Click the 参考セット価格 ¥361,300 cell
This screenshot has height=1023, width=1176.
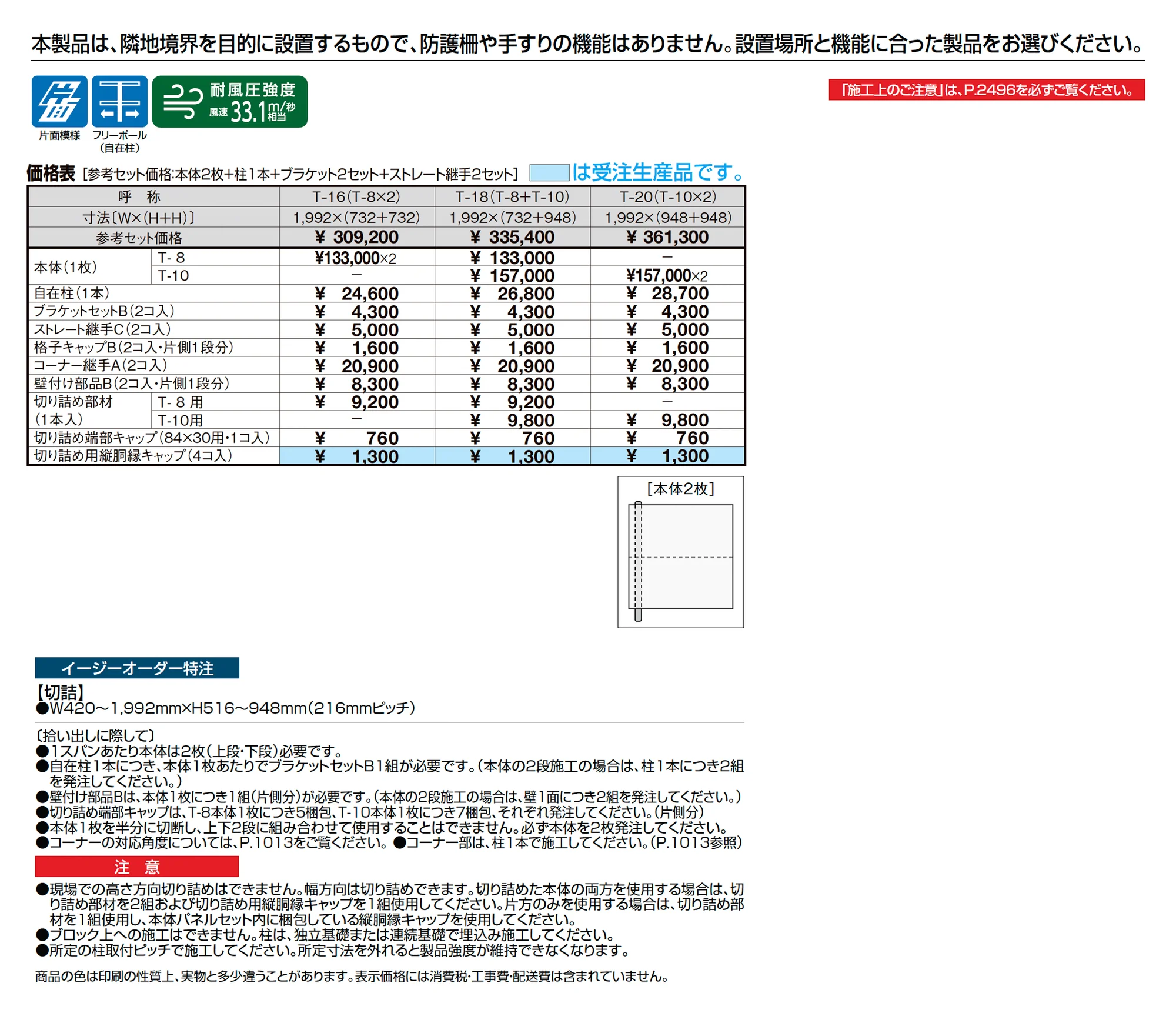pos(667,237)
